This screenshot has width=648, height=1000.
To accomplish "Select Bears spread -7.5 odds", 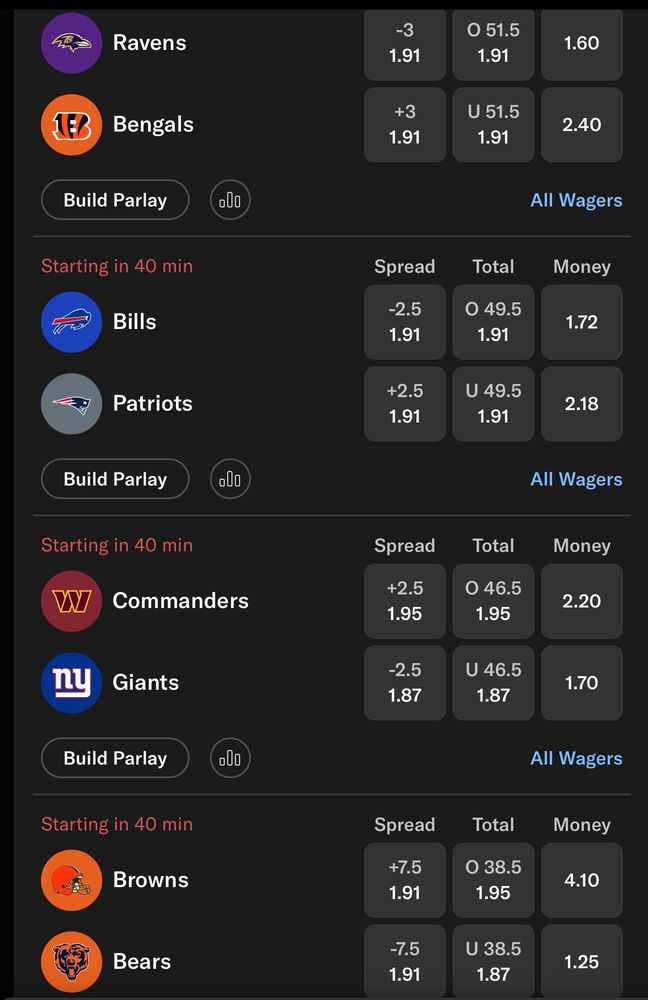I will pos(405,962).
